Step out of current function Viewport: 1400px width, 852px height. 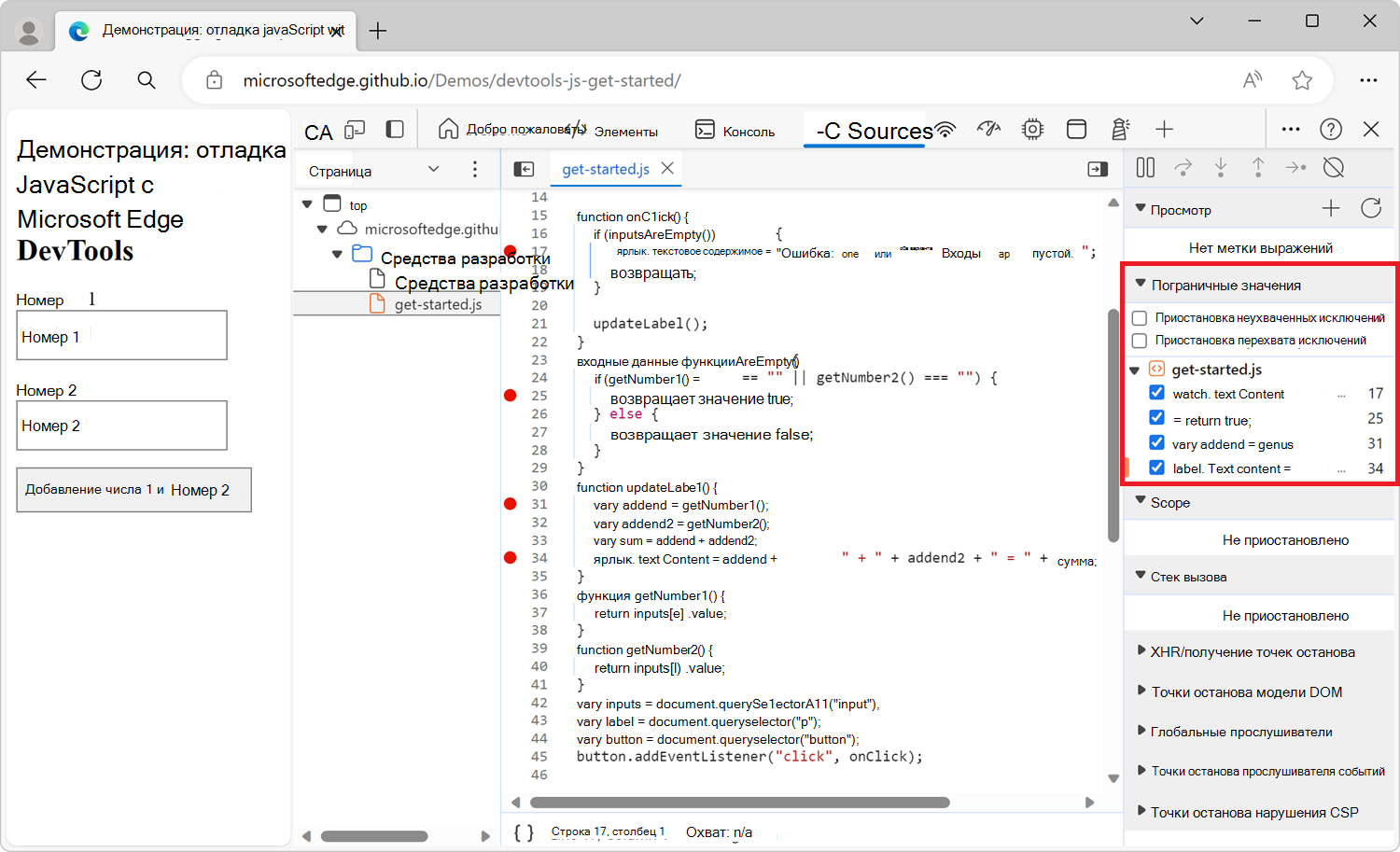1258,167
